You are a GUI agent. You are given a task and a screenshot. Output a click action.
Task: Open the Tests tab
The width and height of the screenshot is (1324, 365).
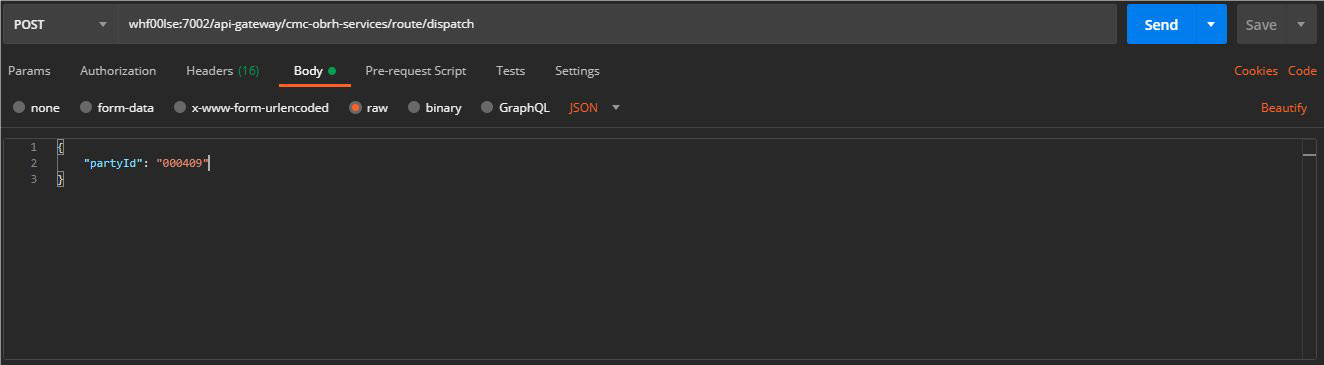510,71
